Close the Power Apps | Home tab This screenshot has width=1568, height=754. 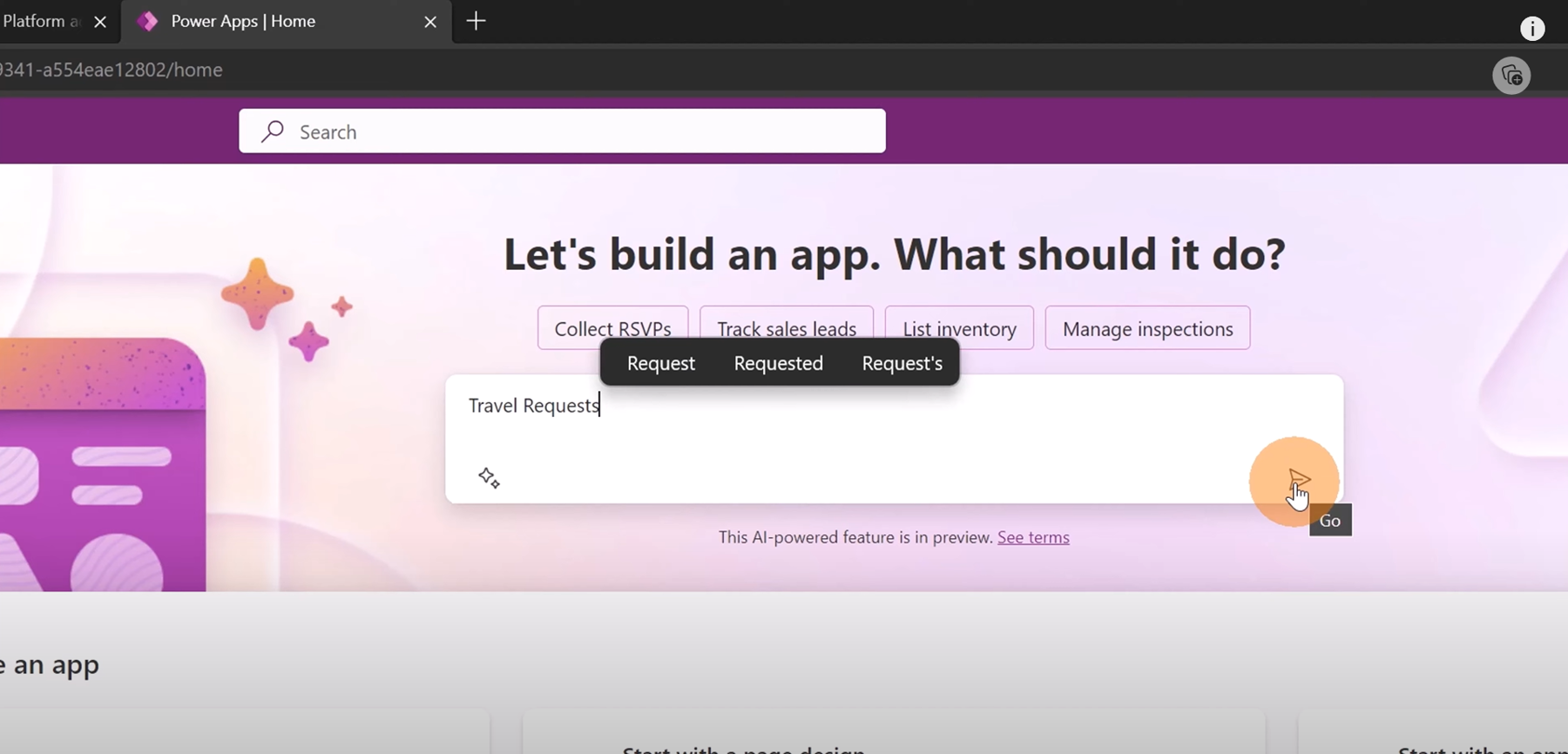[x=430, y=22]
